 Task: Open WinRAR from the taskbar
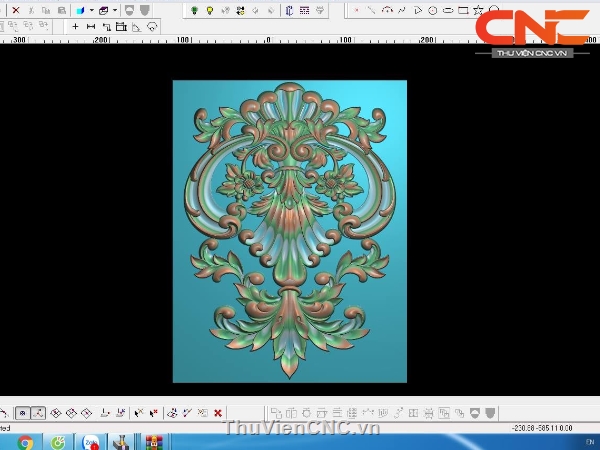click(x=154, y=443)
